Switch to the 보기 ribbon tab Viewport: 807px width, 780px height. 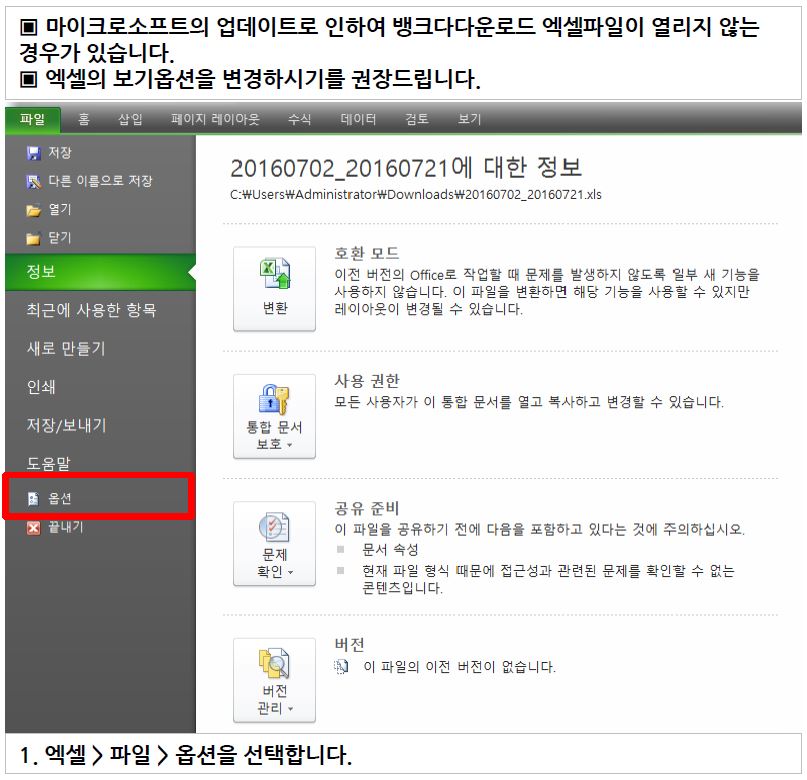[x=469, y=119]
